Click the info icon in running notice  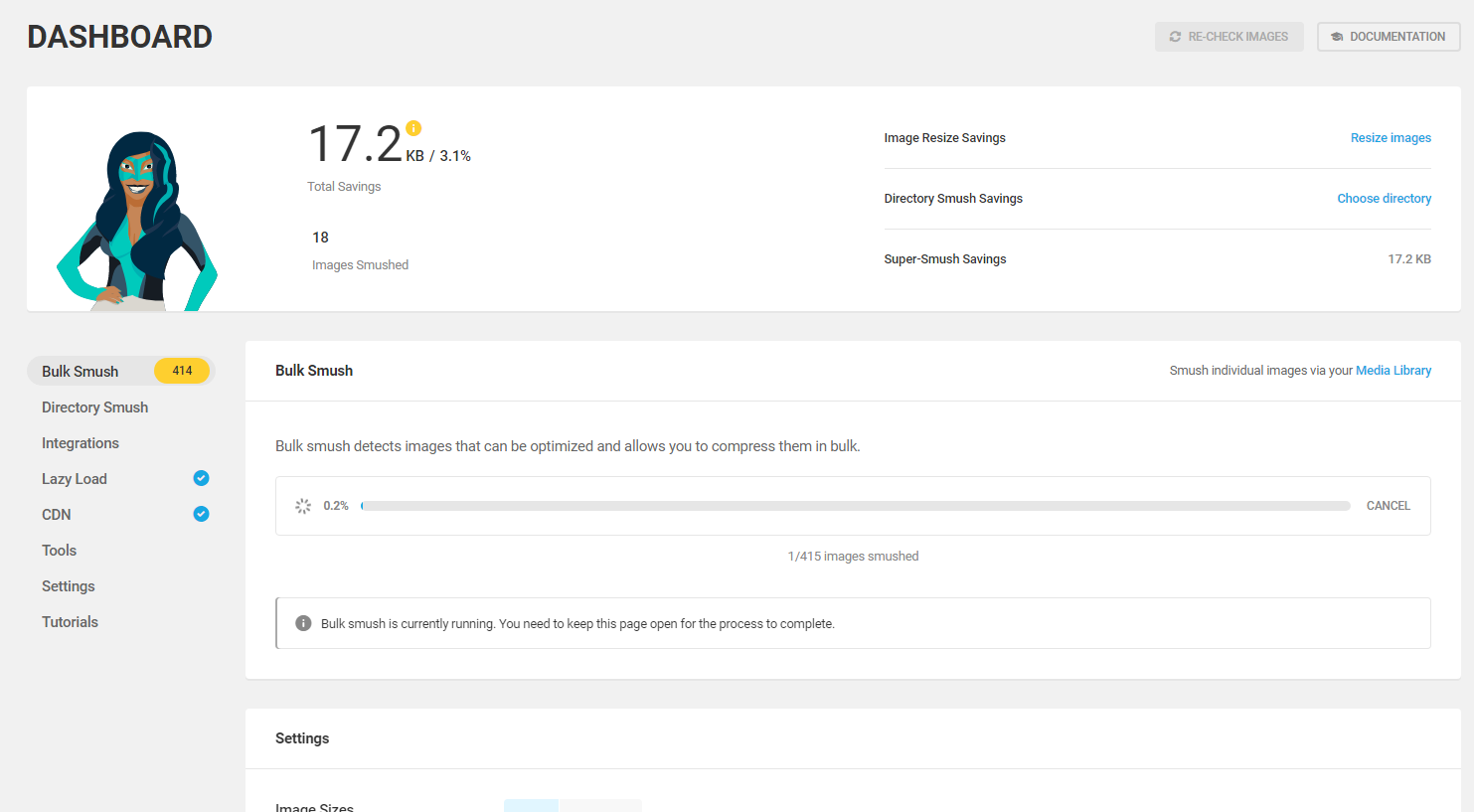(x=303, y=623)
